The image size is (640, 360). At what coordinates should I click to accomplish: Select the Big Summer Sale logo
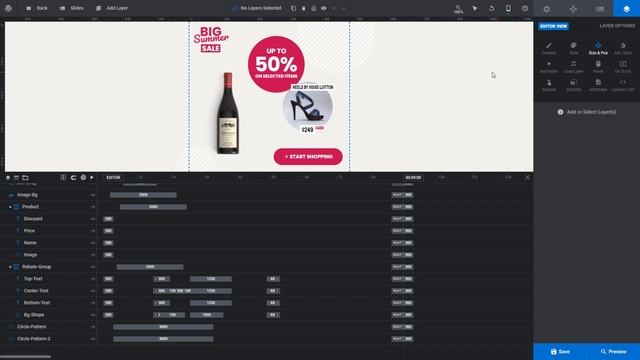click(211, 40)
